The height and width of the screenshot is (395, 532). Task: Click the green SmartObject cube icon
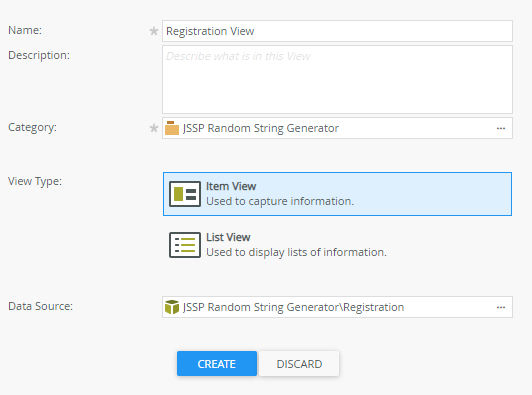[172, 307]
